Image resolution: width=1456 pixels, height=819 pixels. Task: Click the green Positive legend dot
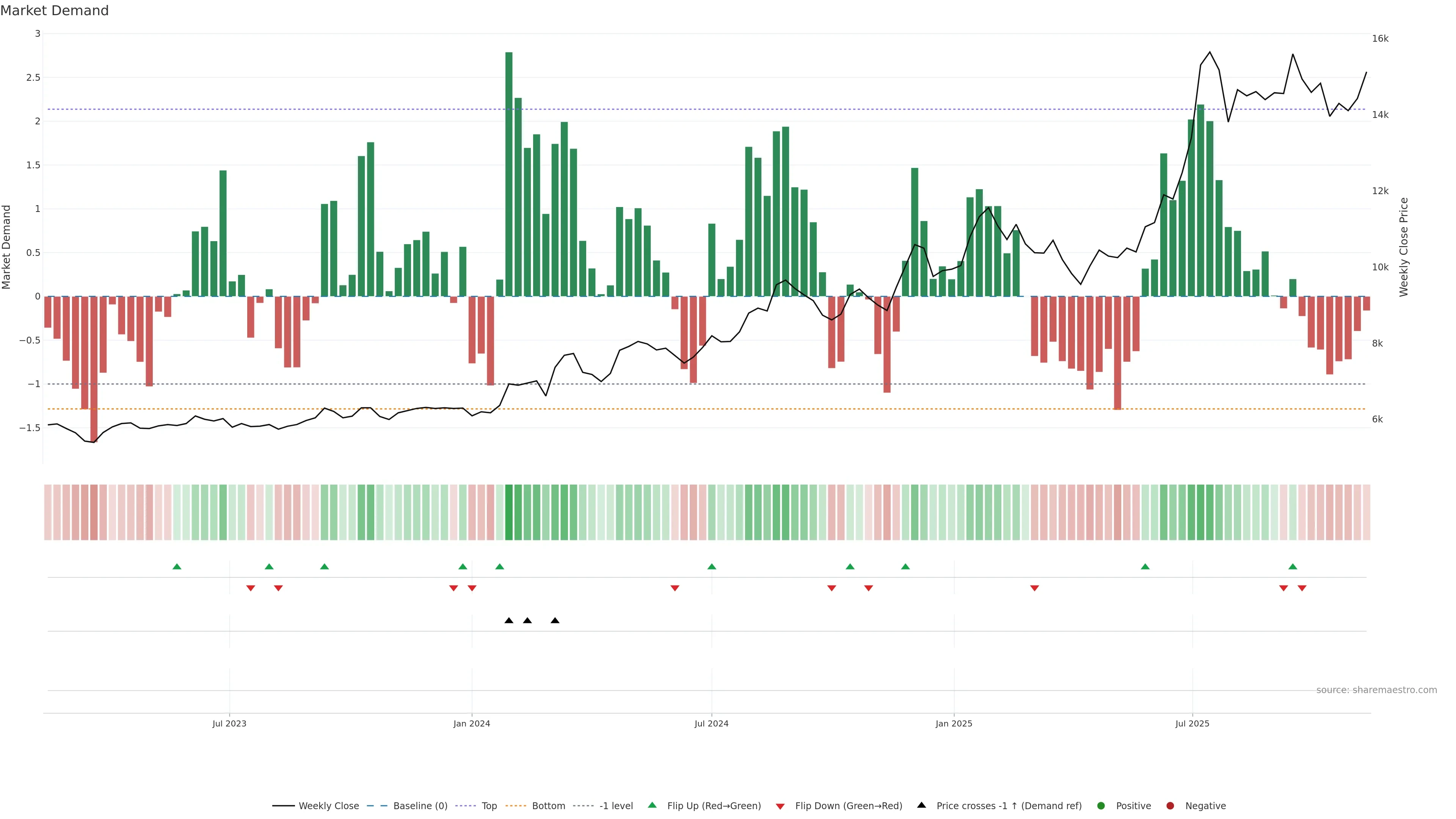click(1100, 805)
